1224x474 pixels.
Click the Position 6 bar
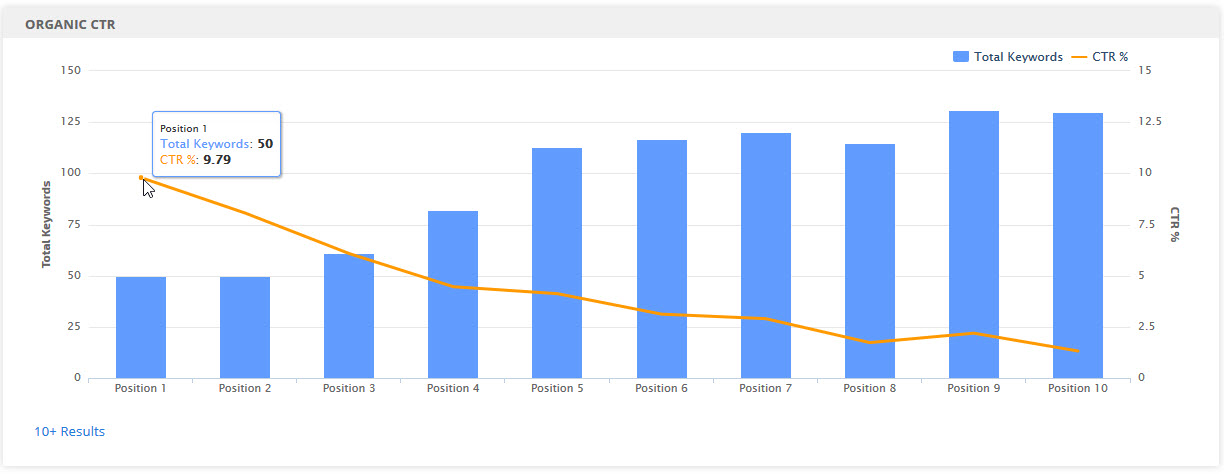662,259
